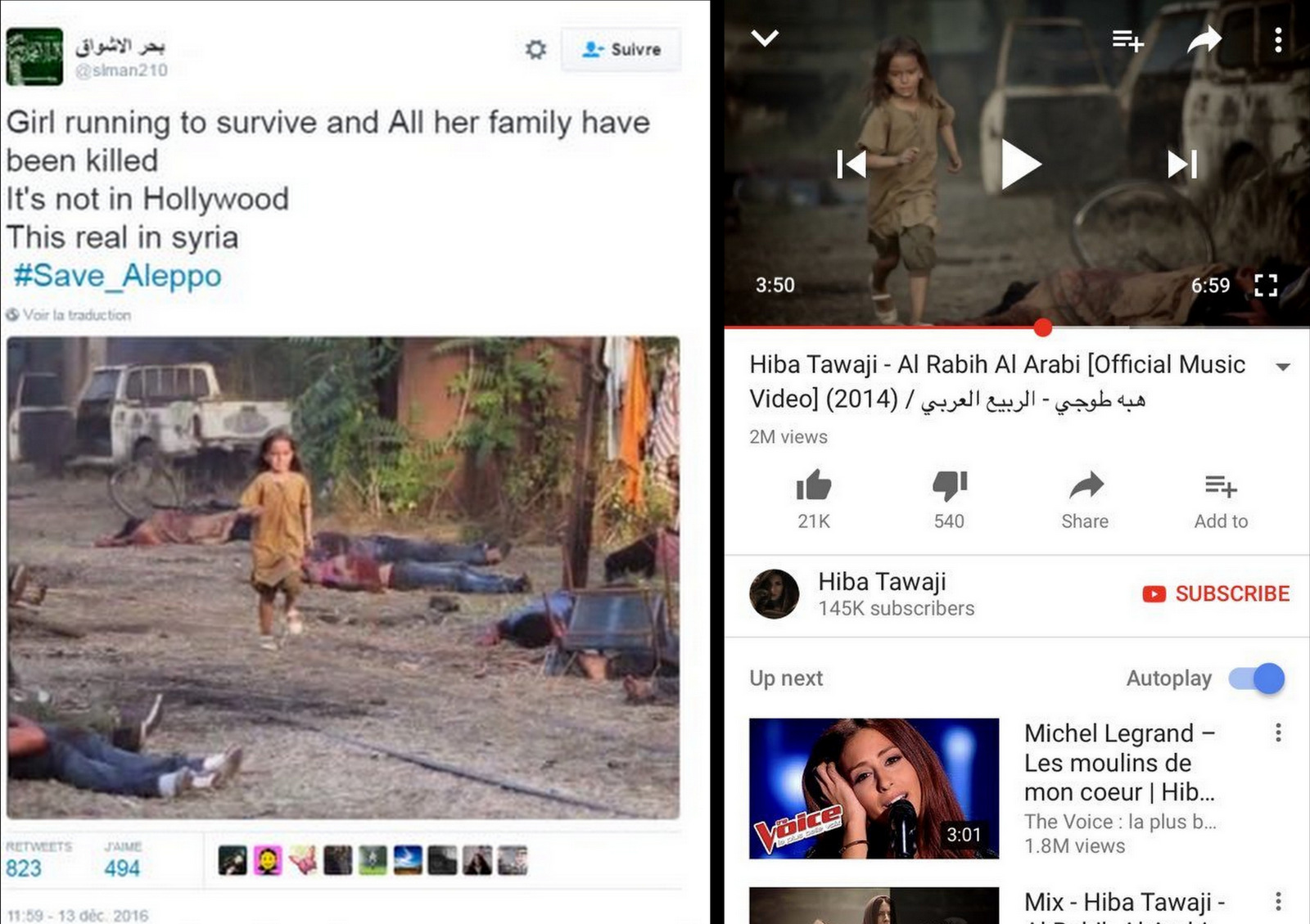Viewport: 1310px width, 924px height.
Task: Enter fullscreen mode
Action: (x=1266, y=285)
